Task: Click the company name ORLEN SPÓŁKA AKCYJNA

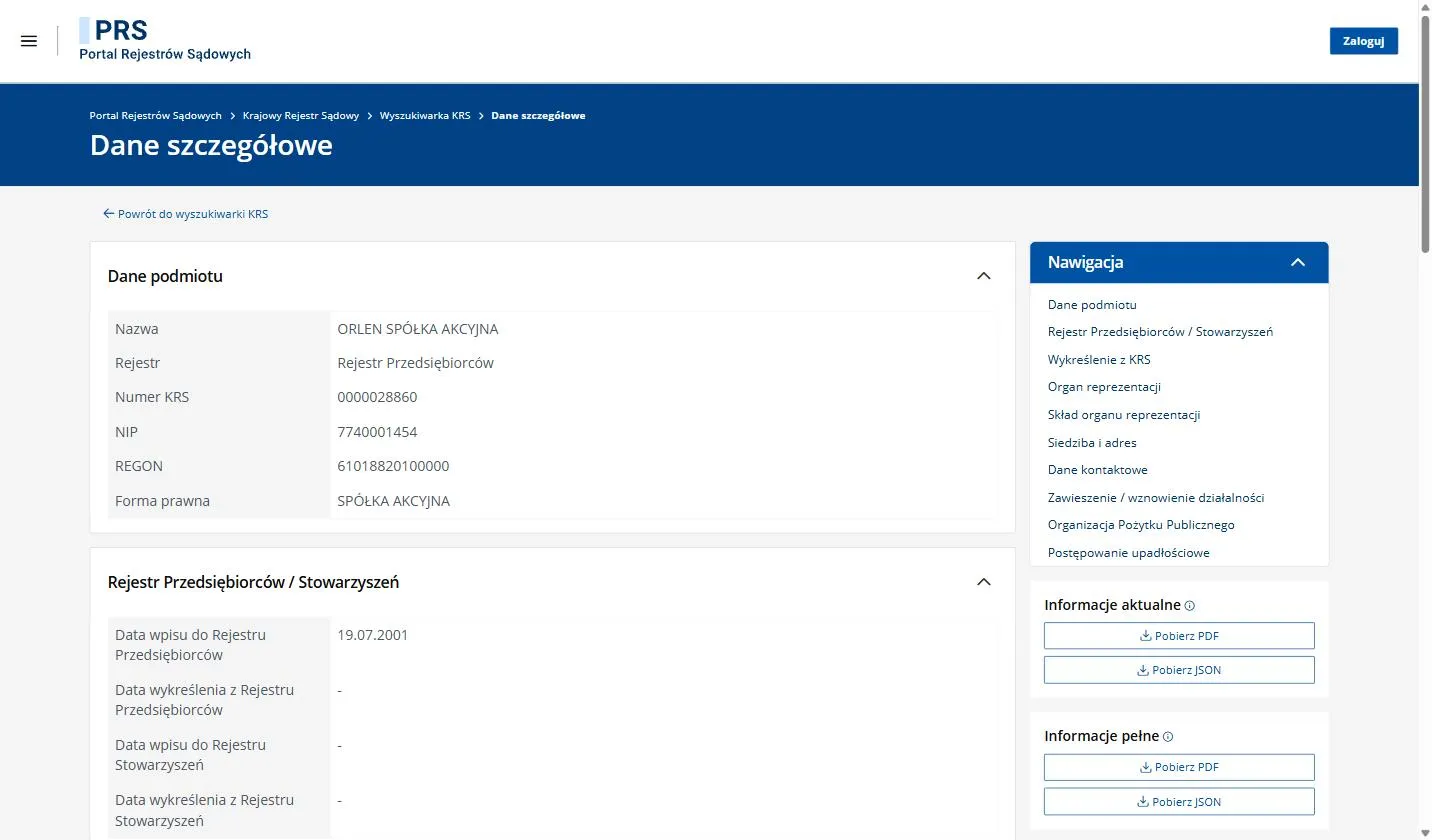Action: 418,329
